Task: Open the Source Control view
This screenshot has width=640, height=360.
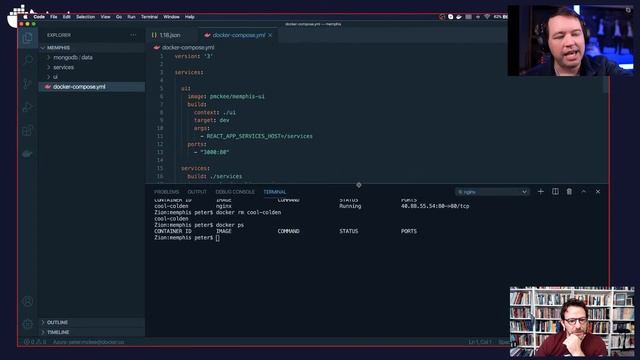Action: click(28, 84)
